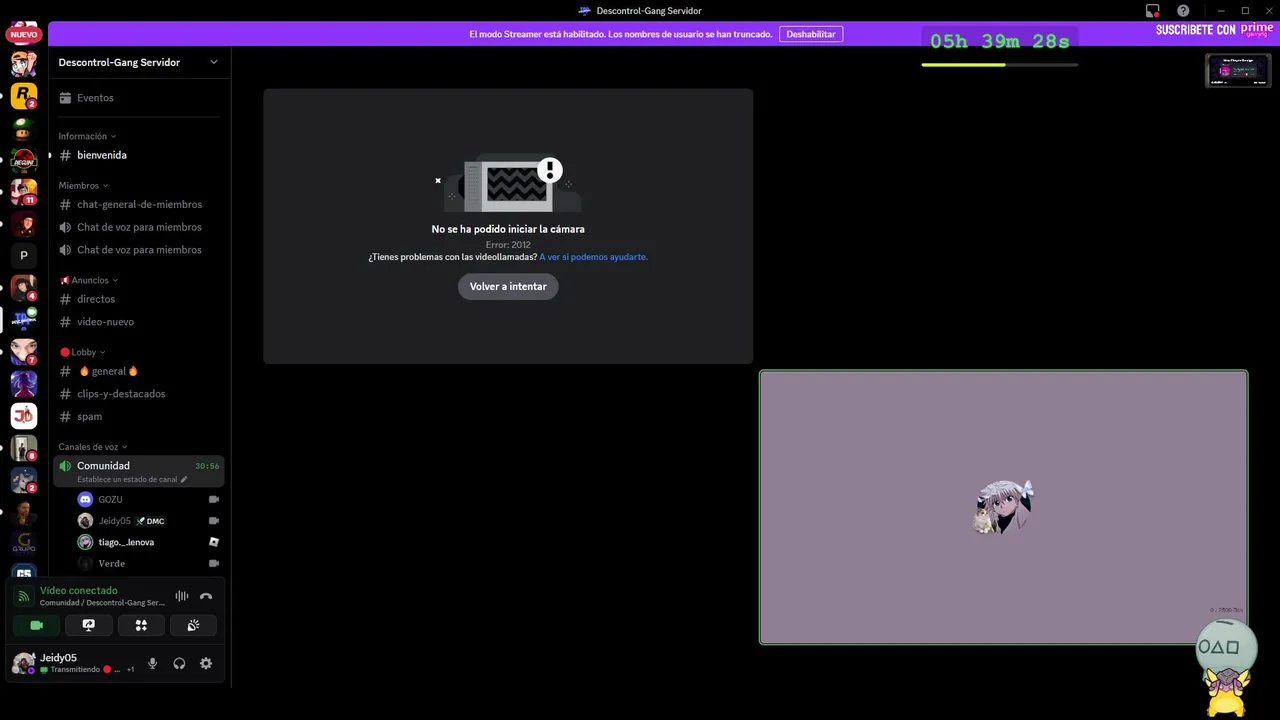The height and width of the screenshot is (720, 1280).
Task: Click the calendar icon next to Eventos
Action: (x=65, y=98)
